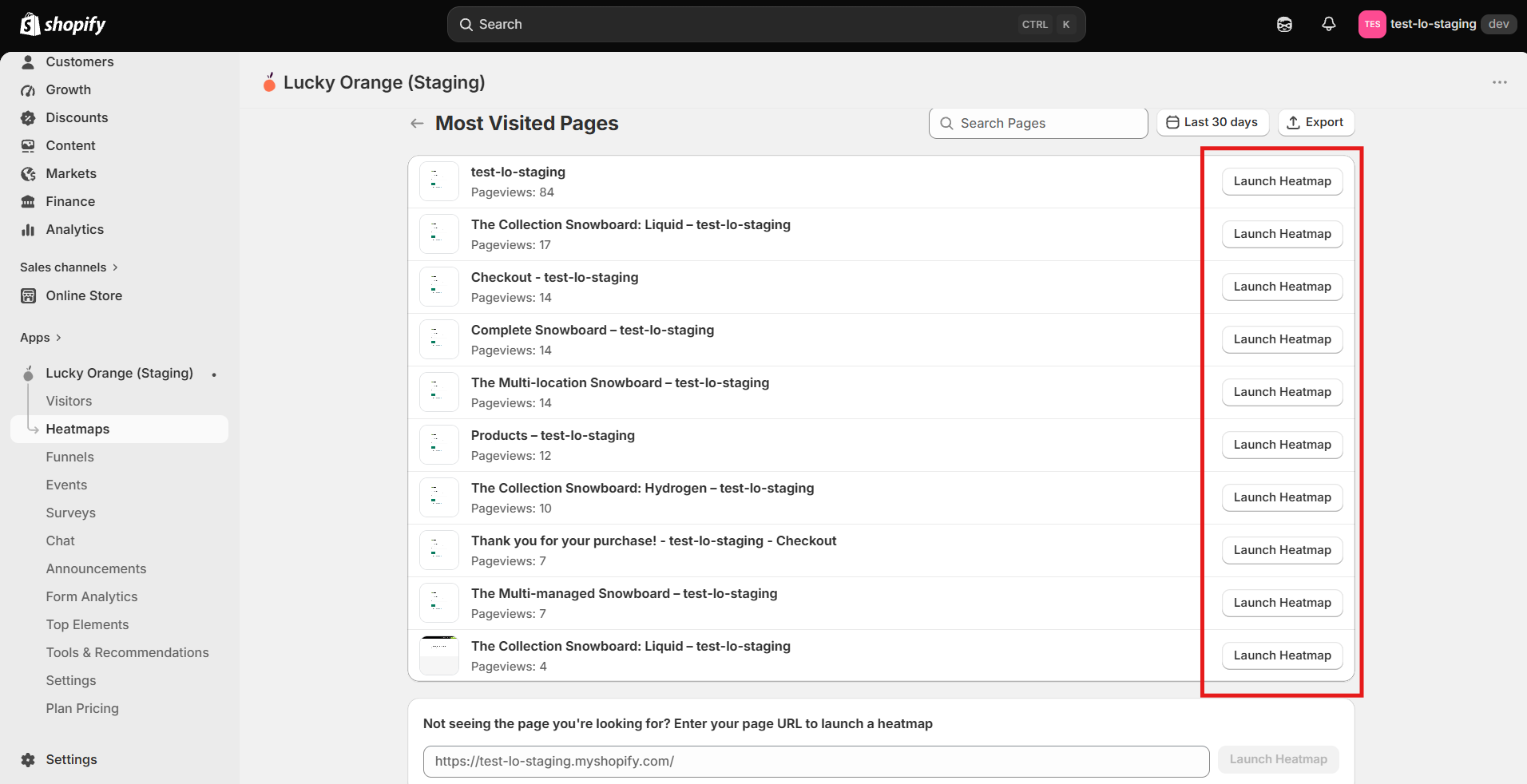This screenshot has height=784, width=1527.
Task: Open the test-lo-staging account menu
Action: (x=1437, y=25)
